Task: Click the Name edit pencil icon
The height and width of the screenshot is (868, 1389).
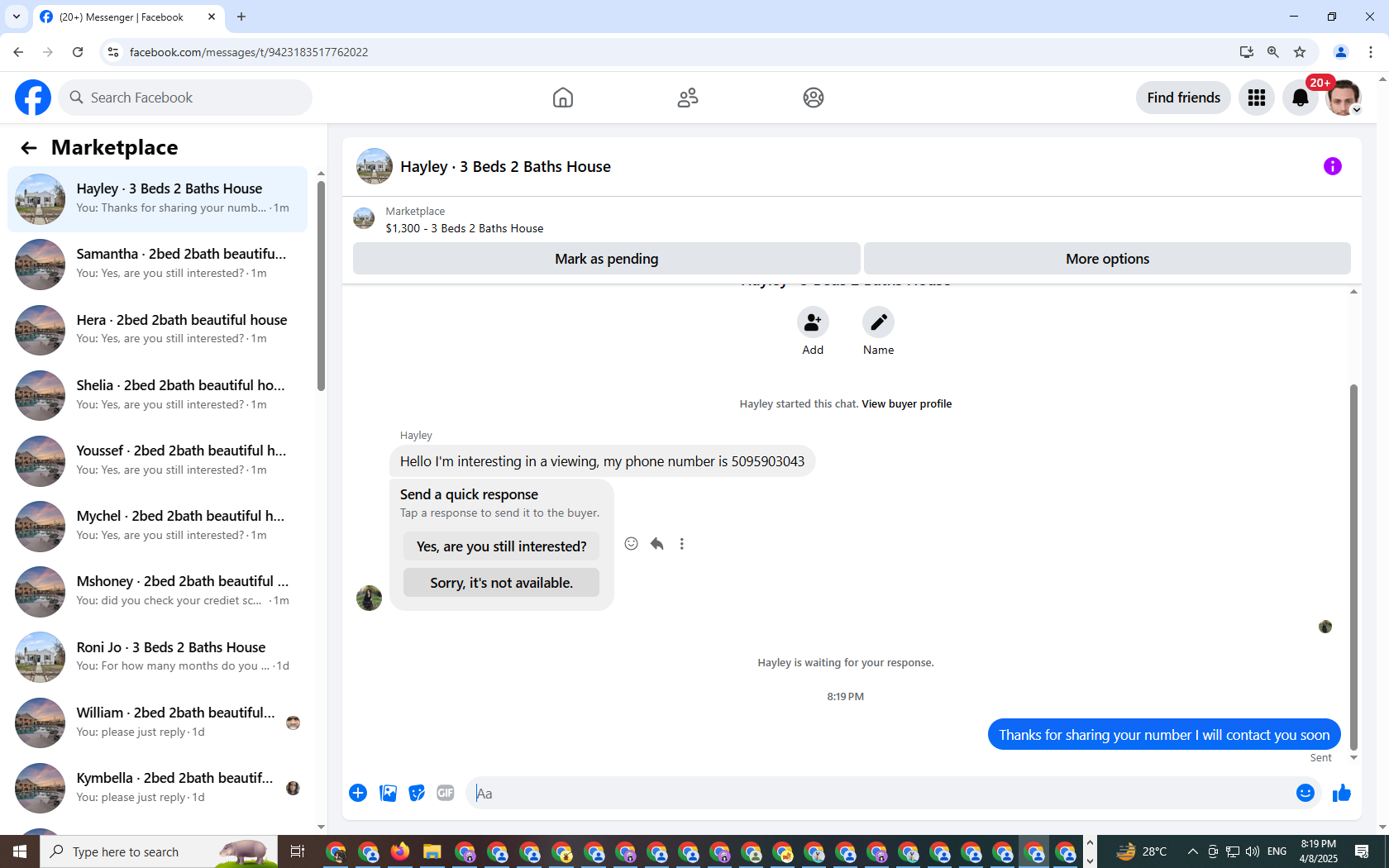Action: coord(878,322)
